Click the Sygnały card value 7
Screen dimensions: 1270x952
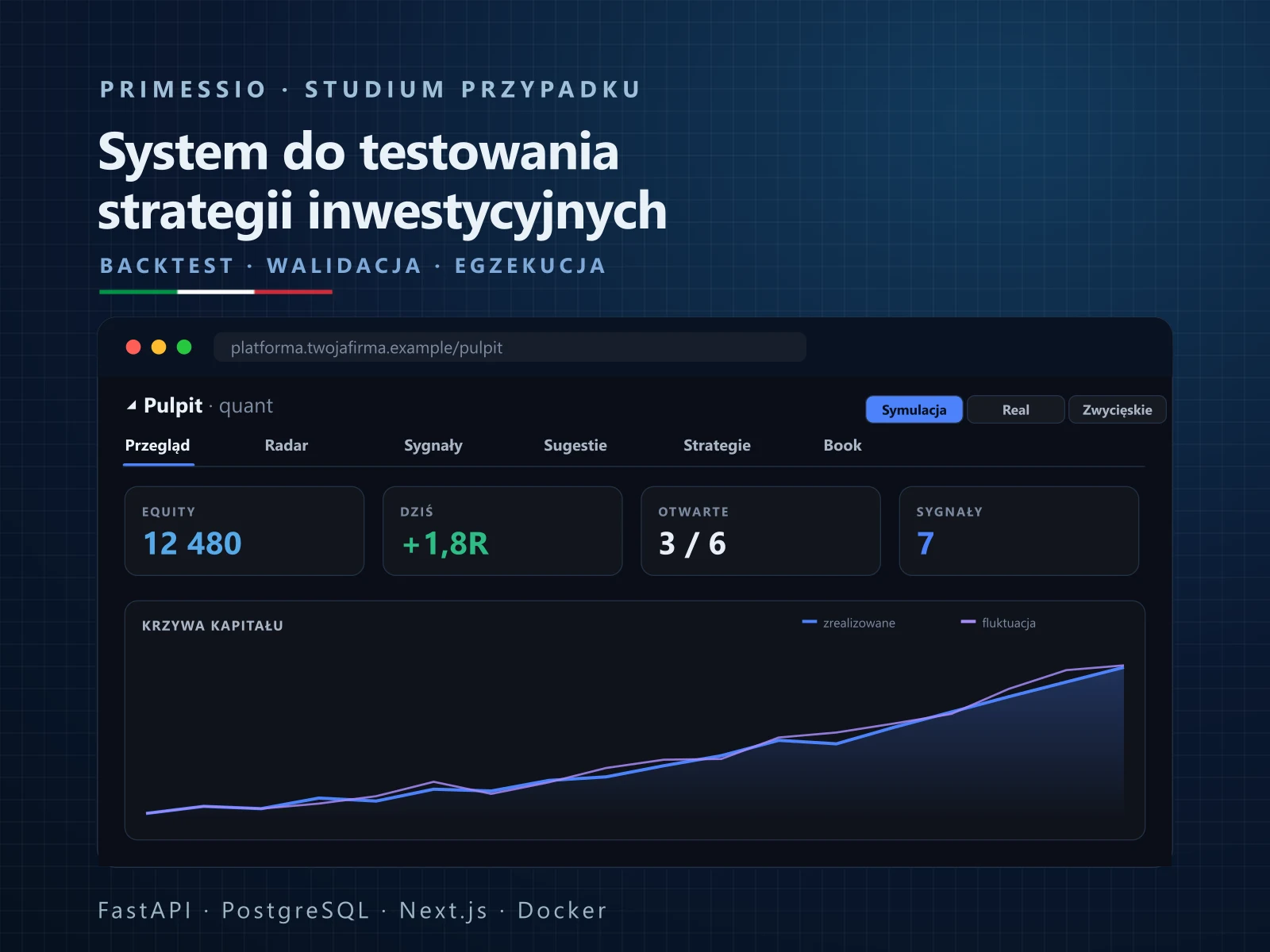tap(926, 544)
